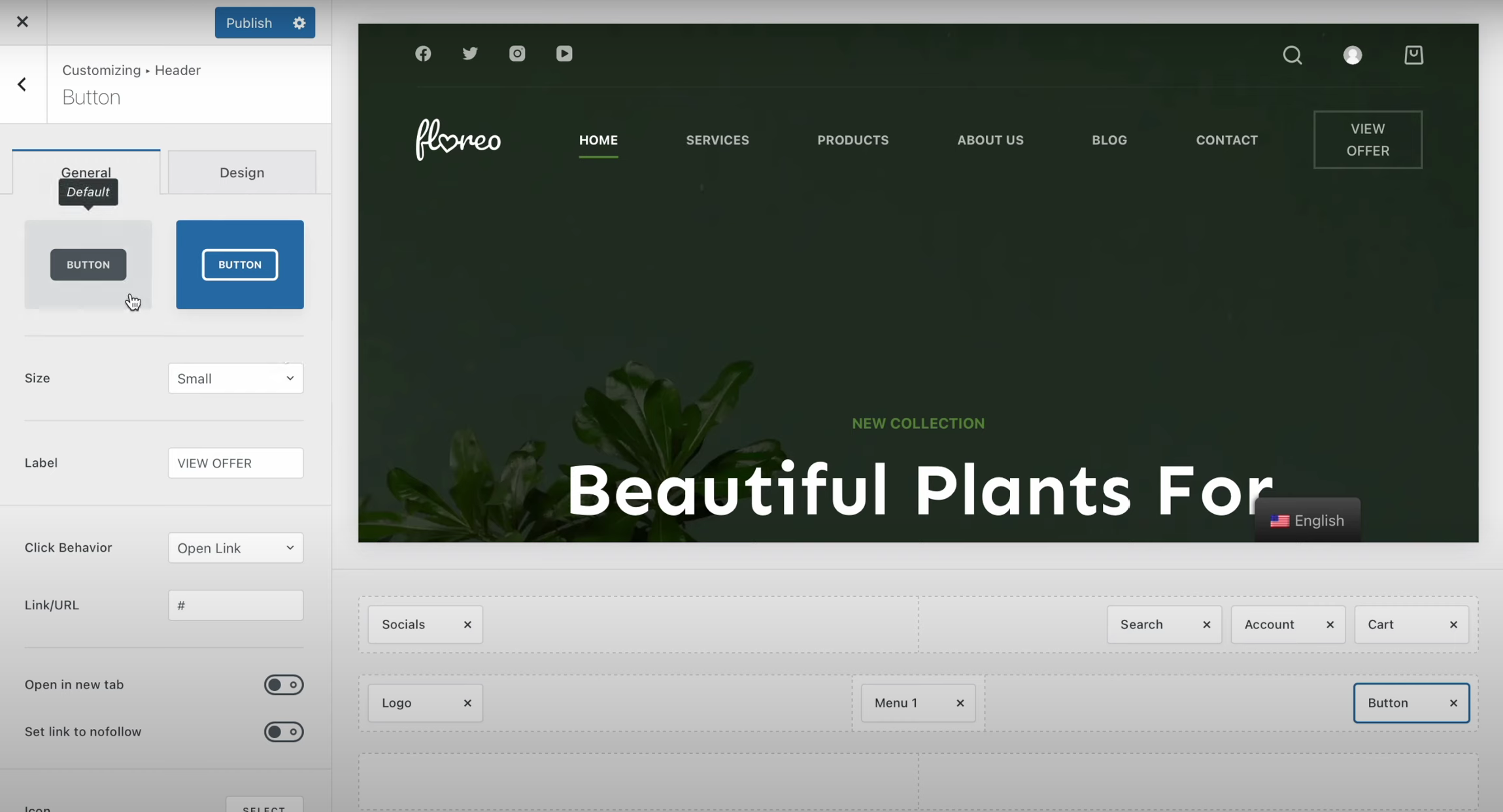Toggle Set link to nofollow
The height and width of the screenshot is (812, 1503).
(283, 732)
